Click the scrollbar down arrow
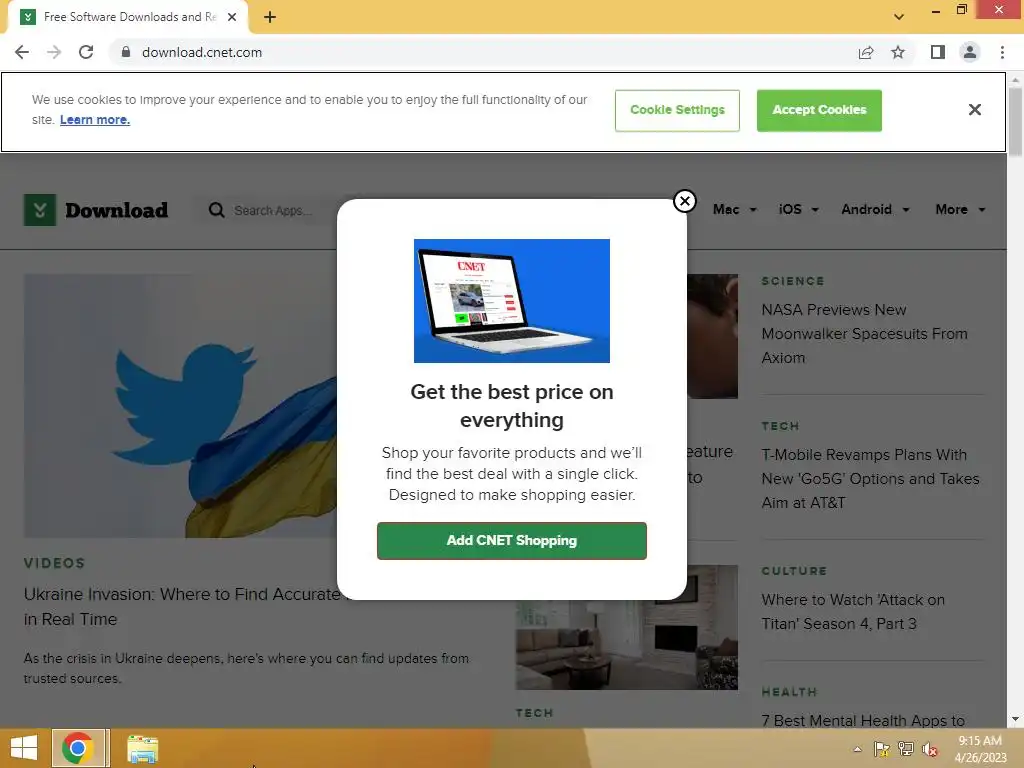Viewport: 1024px width, 768px height. point(1015,719)
